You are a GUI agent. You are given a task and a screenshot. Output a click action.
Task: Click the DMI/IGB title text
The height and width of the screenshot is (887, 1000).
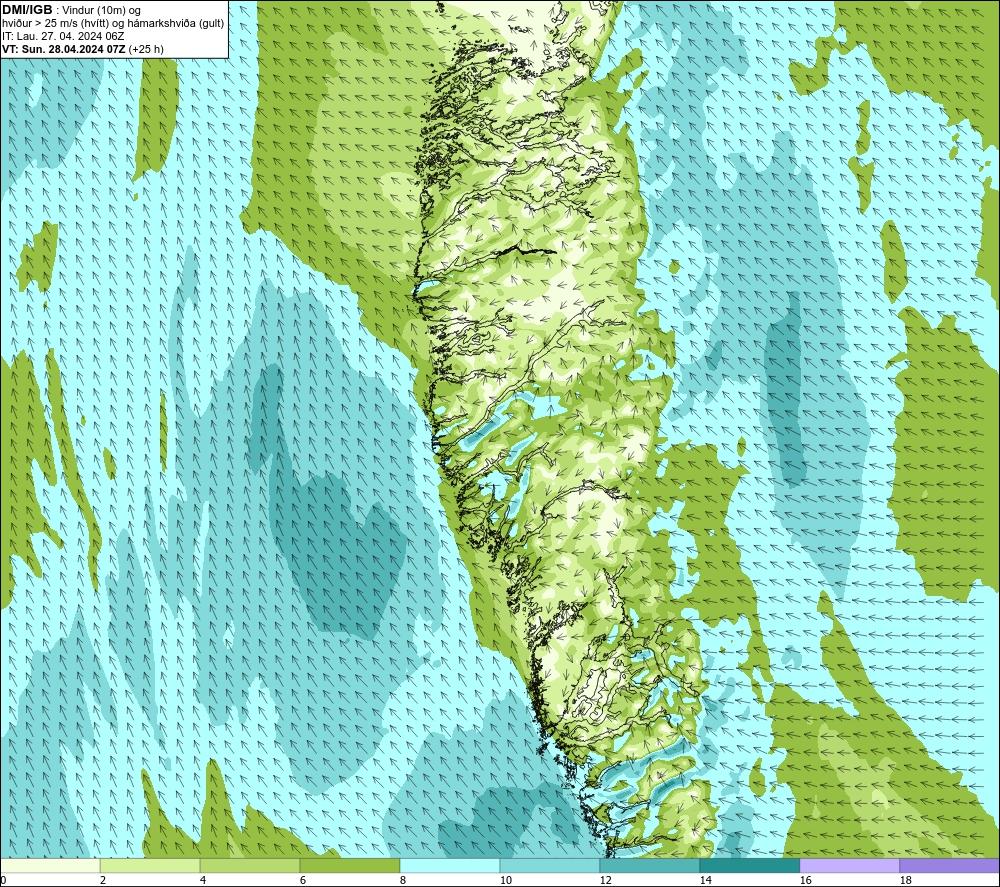click(x=27, y=10)
